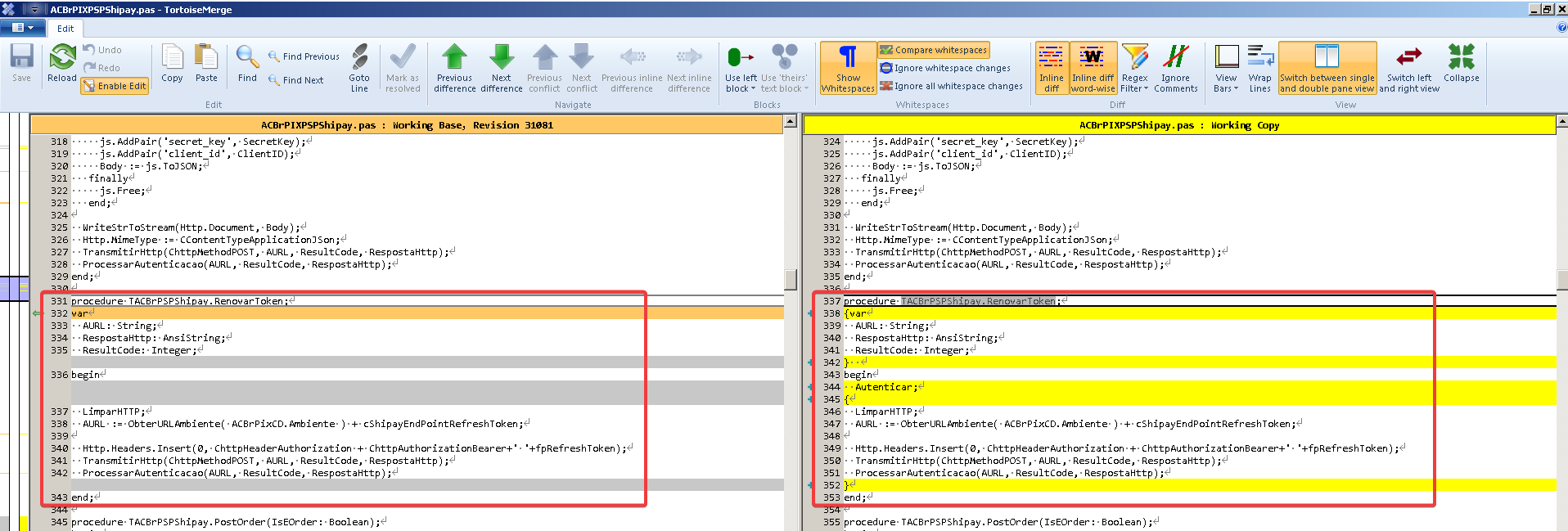Image resolution: width=1568 pixels, height=531 pixels.
Task: Click the change arrow marker beside line 332
Action: pyautogui.click(x=37, y=313)
